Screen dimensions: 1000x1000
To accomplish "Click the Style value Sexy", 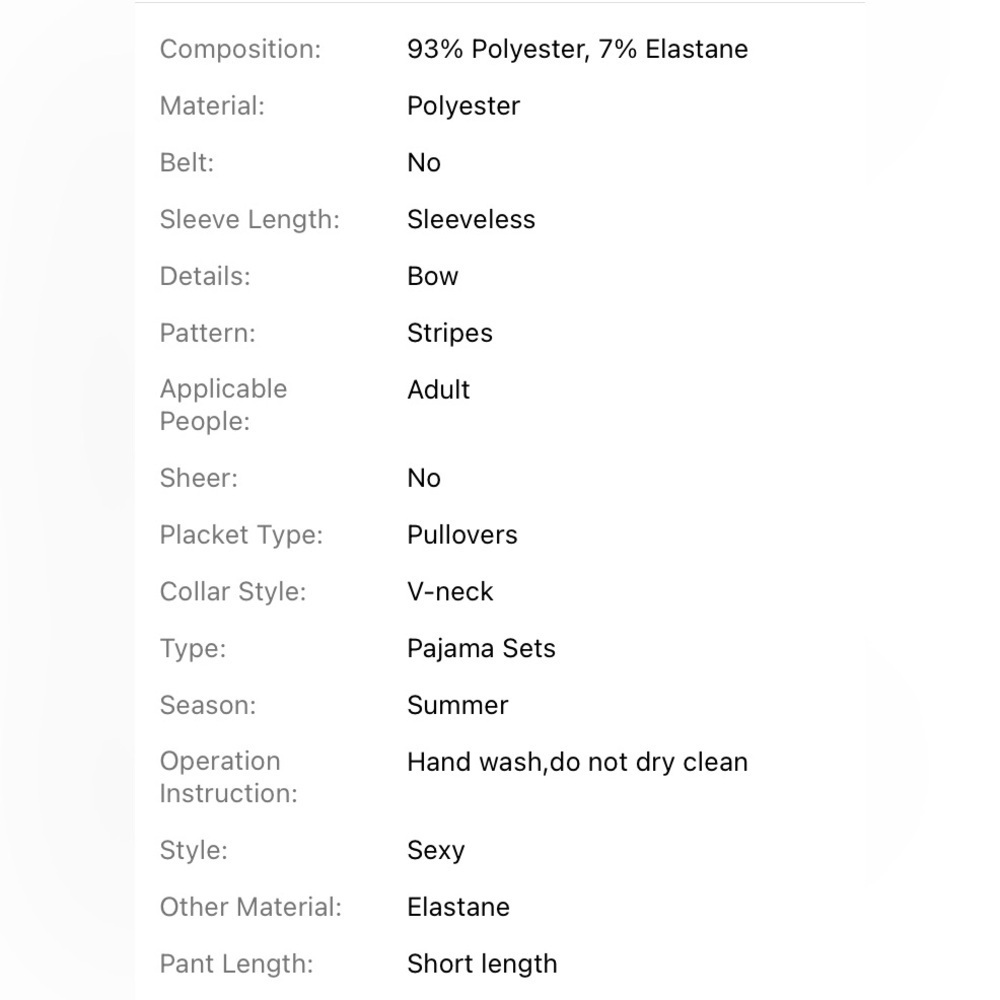I will tap(436, 851).
